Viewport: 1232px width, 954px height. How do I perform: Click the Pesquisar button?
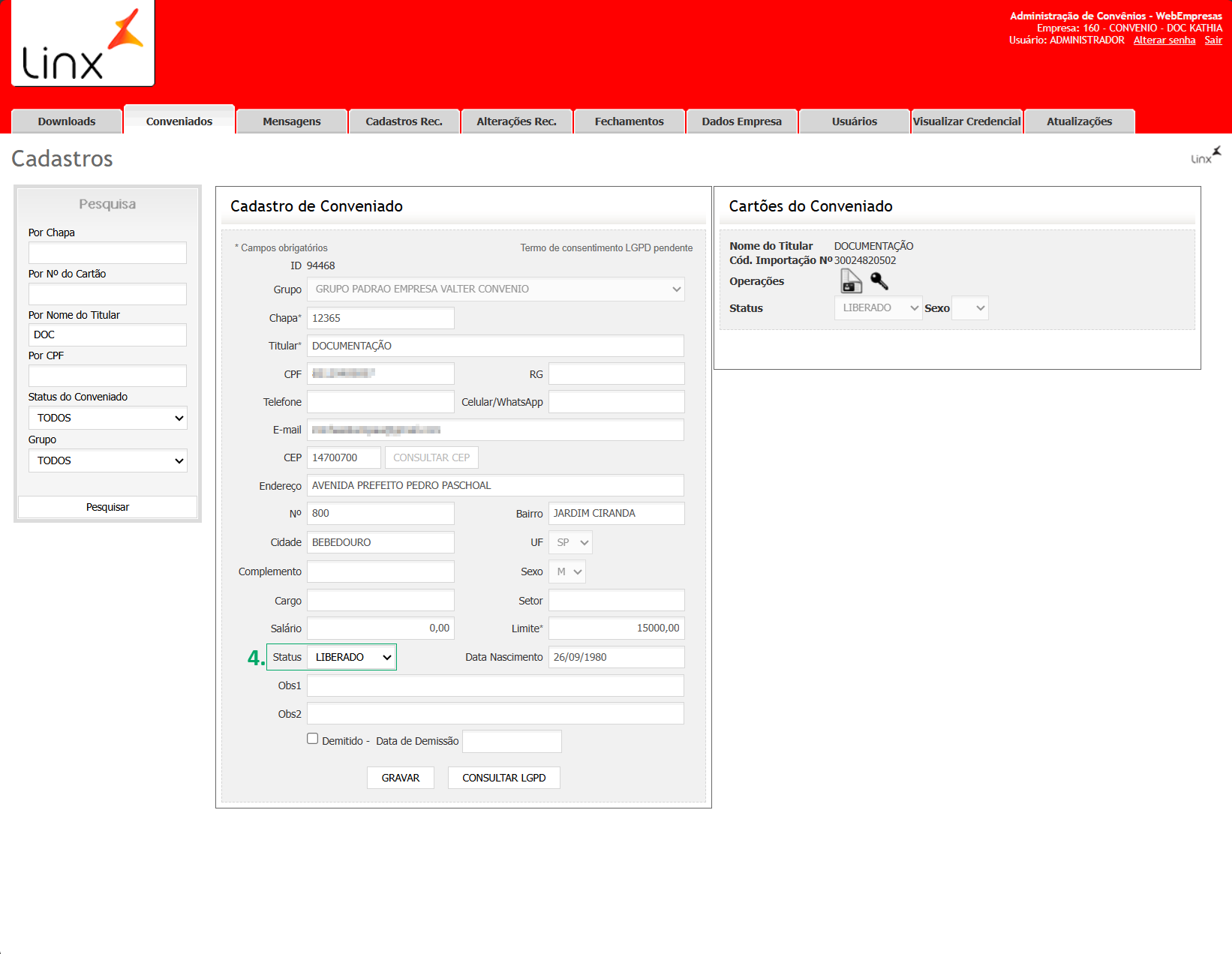pyautogui.click(x=107, y=507)
